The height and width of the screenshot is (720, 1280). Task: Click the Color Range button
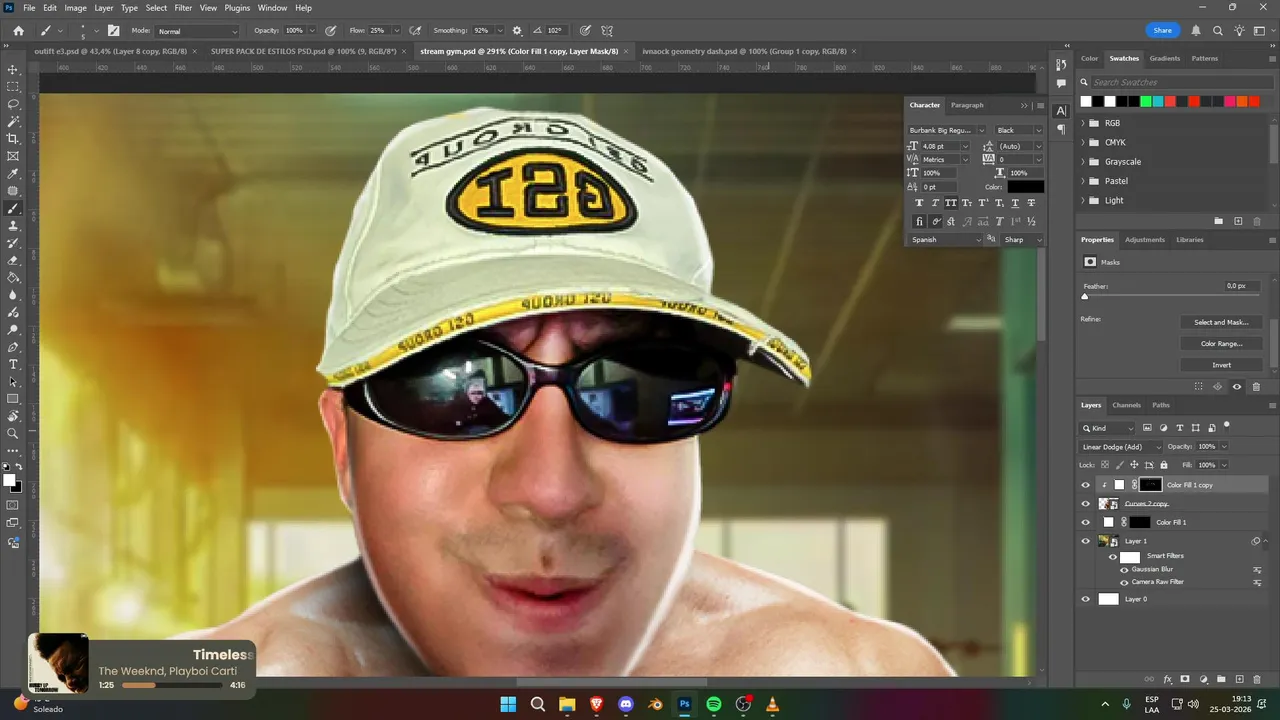[1221, 343]
